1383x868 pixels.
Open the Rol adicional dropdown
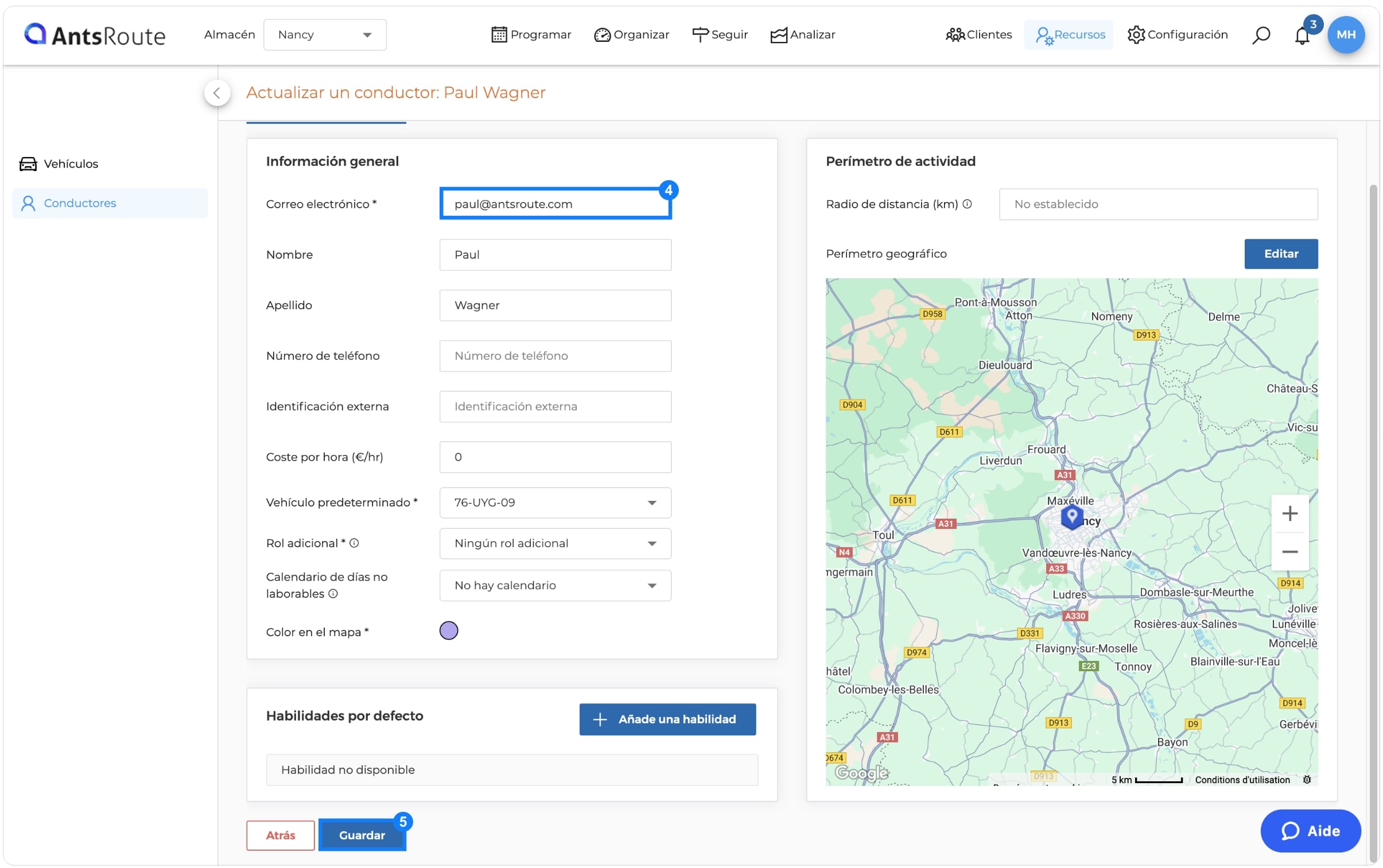coord(555,543)
